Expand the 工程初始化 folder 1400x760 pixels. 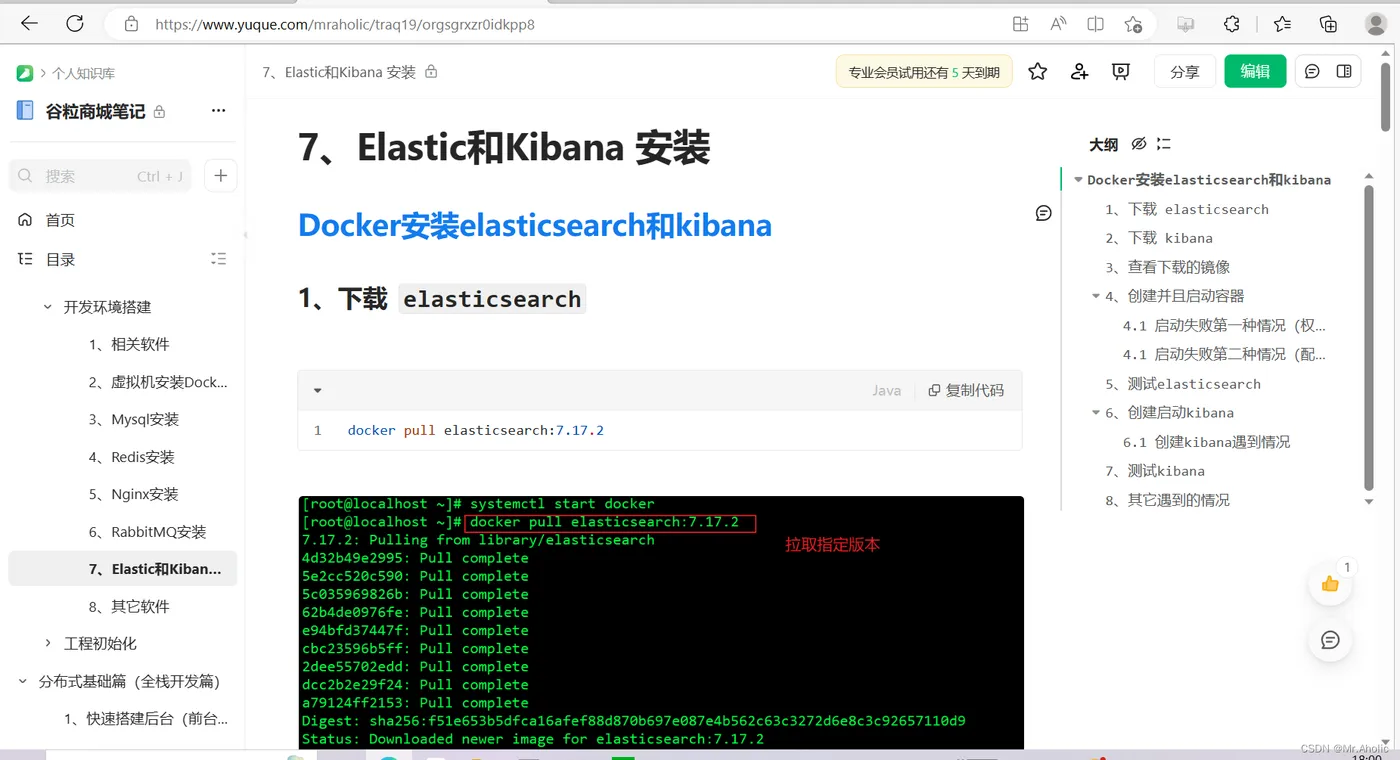point(47,643)
